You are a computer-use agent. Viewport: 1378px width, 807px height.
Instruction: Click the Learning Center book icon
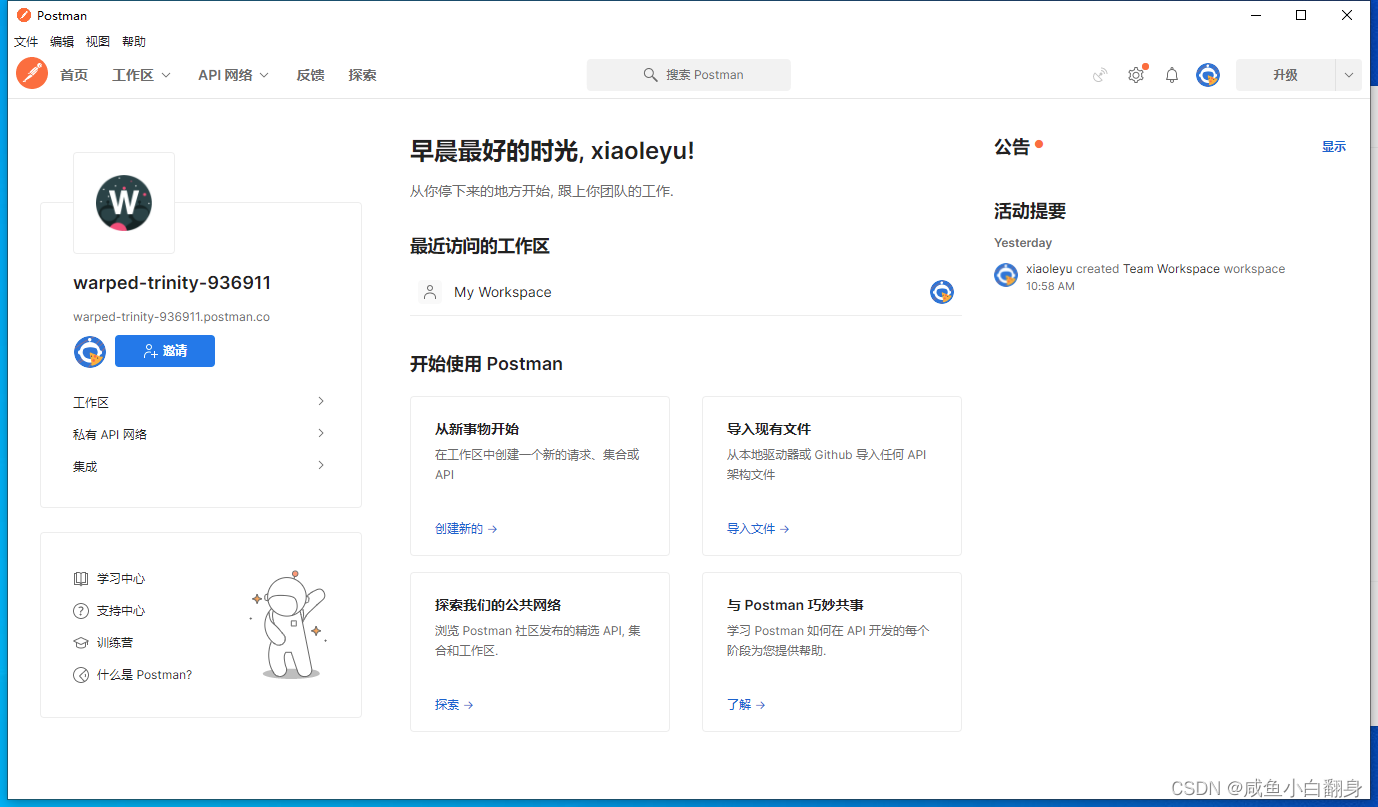coord(81,579)
